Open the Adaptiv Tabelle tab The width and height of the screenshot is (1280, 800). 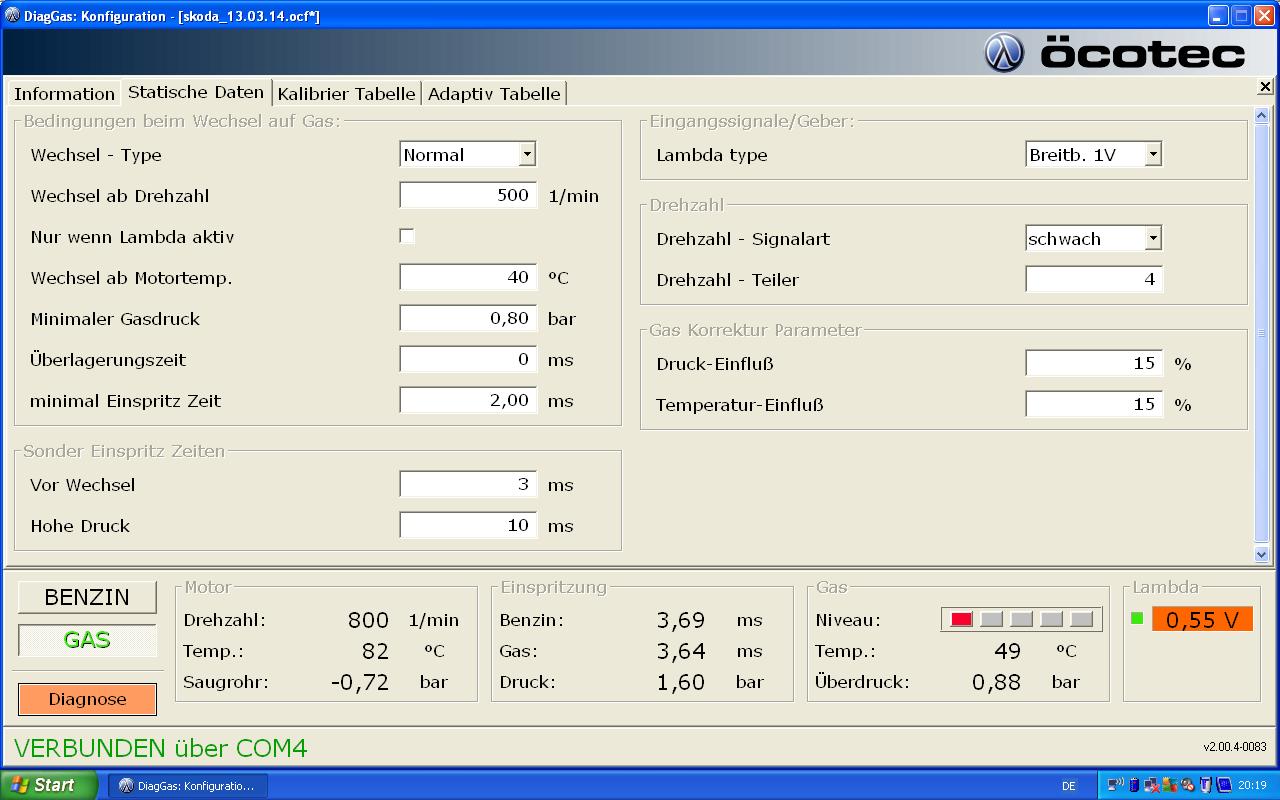coord(494,94)
